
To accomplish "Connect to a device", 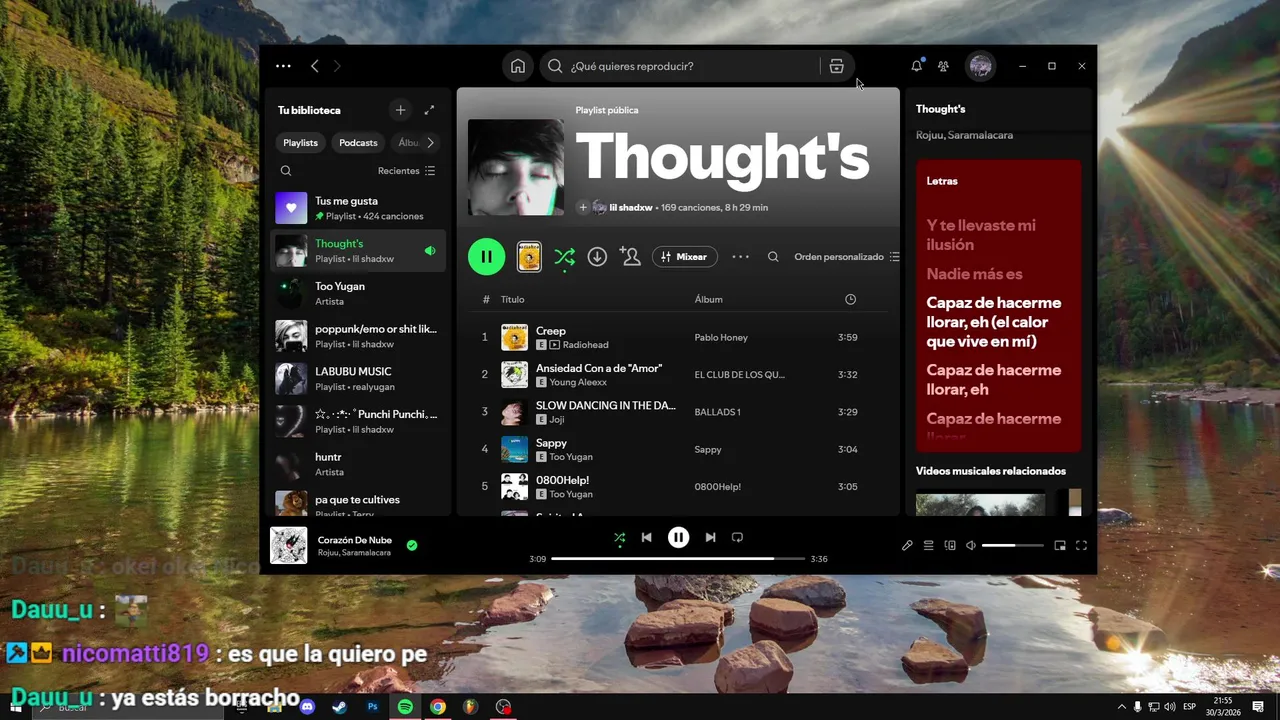I will pos(950,546).
